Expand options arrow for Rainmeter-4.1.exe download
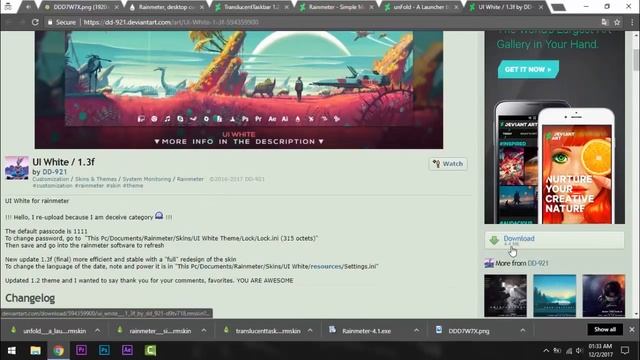The height and width of the screenshot is (360, 640). pyautogui.click(x=416, y=331)
